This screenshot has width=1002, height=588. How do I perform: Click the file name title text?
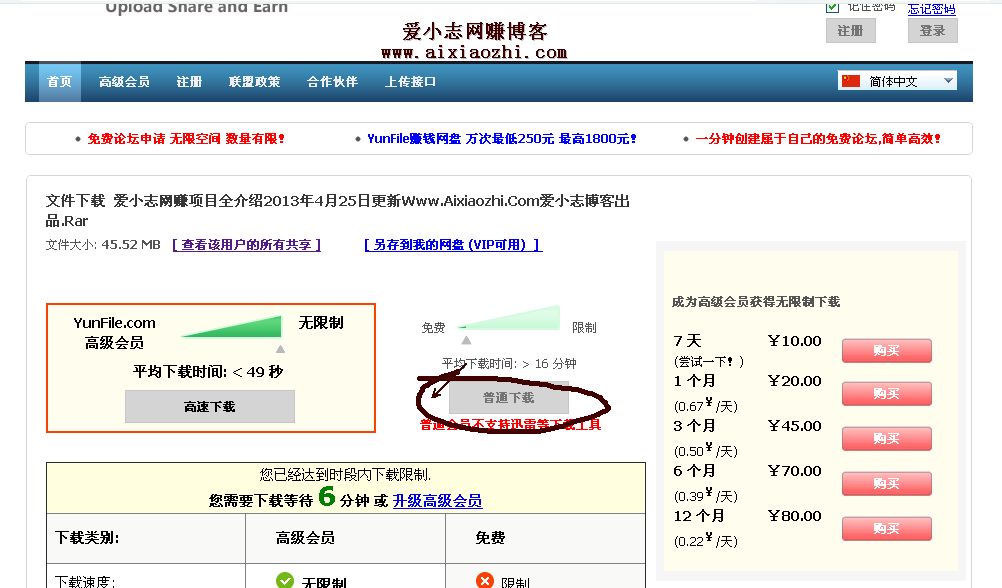[x=337, y=210]
